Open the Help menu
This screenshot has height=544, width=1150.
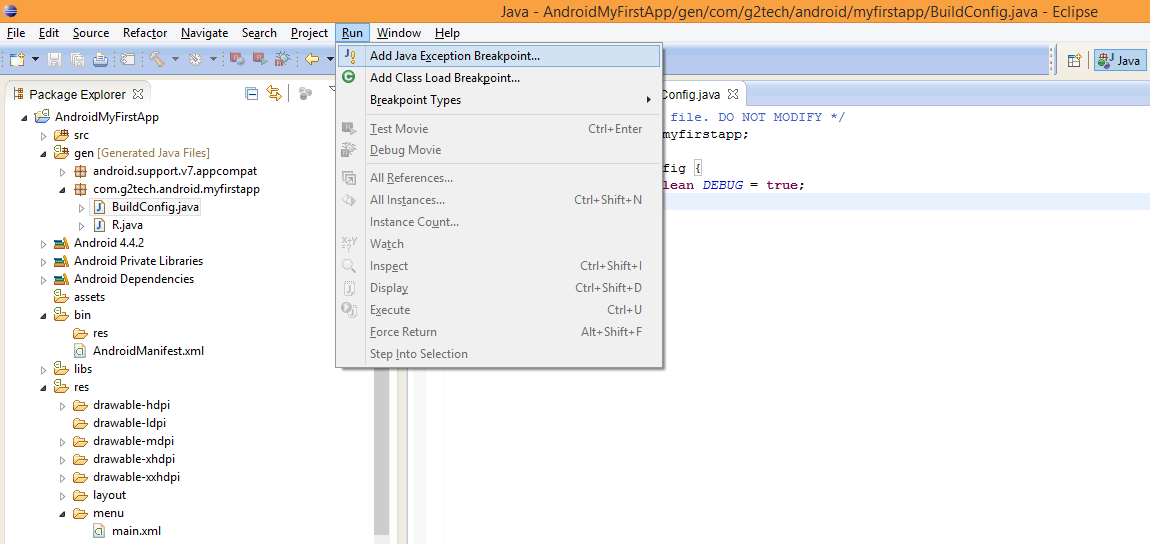[x=447, y=33]
